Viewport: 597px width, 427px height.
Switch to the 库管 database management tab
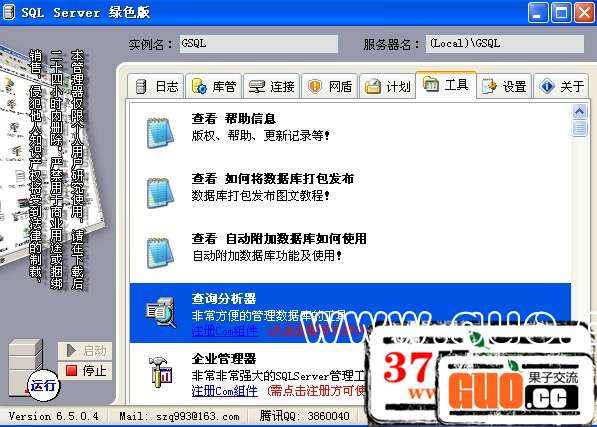214,86
